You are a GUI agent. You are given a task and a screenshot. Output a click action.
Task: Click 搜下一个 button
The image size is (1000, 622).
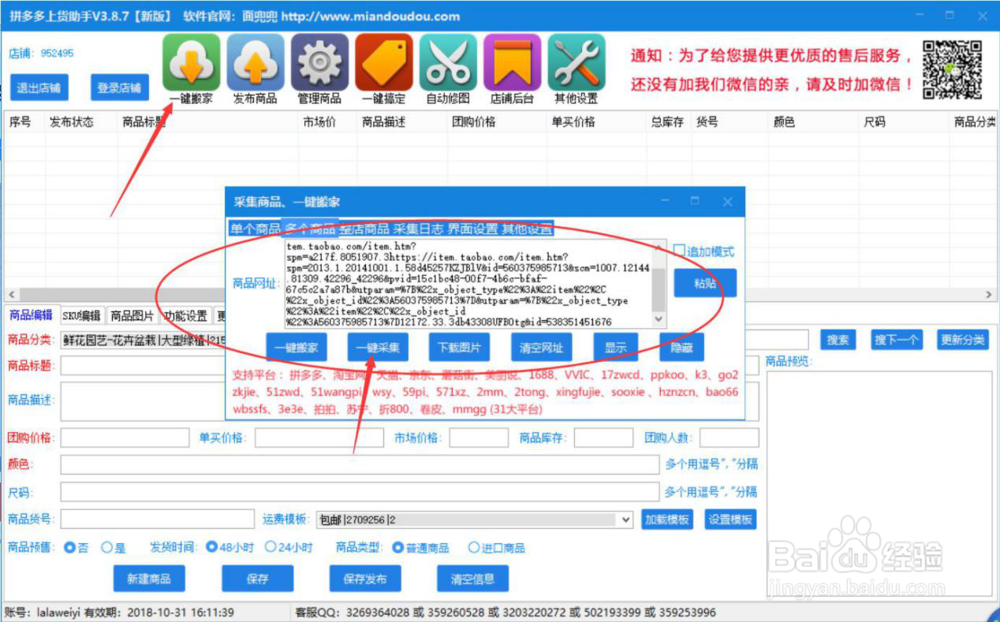click(x=895, y=339)
